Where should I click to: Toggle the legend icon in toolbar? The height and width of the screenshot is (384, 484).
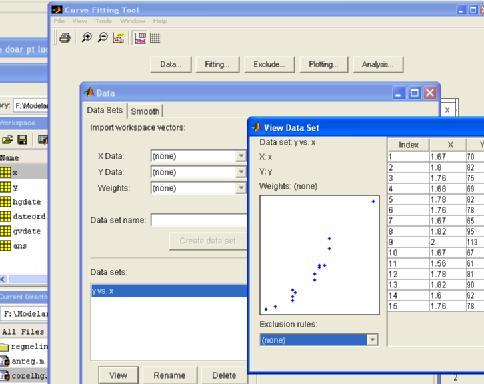point(140,38)
